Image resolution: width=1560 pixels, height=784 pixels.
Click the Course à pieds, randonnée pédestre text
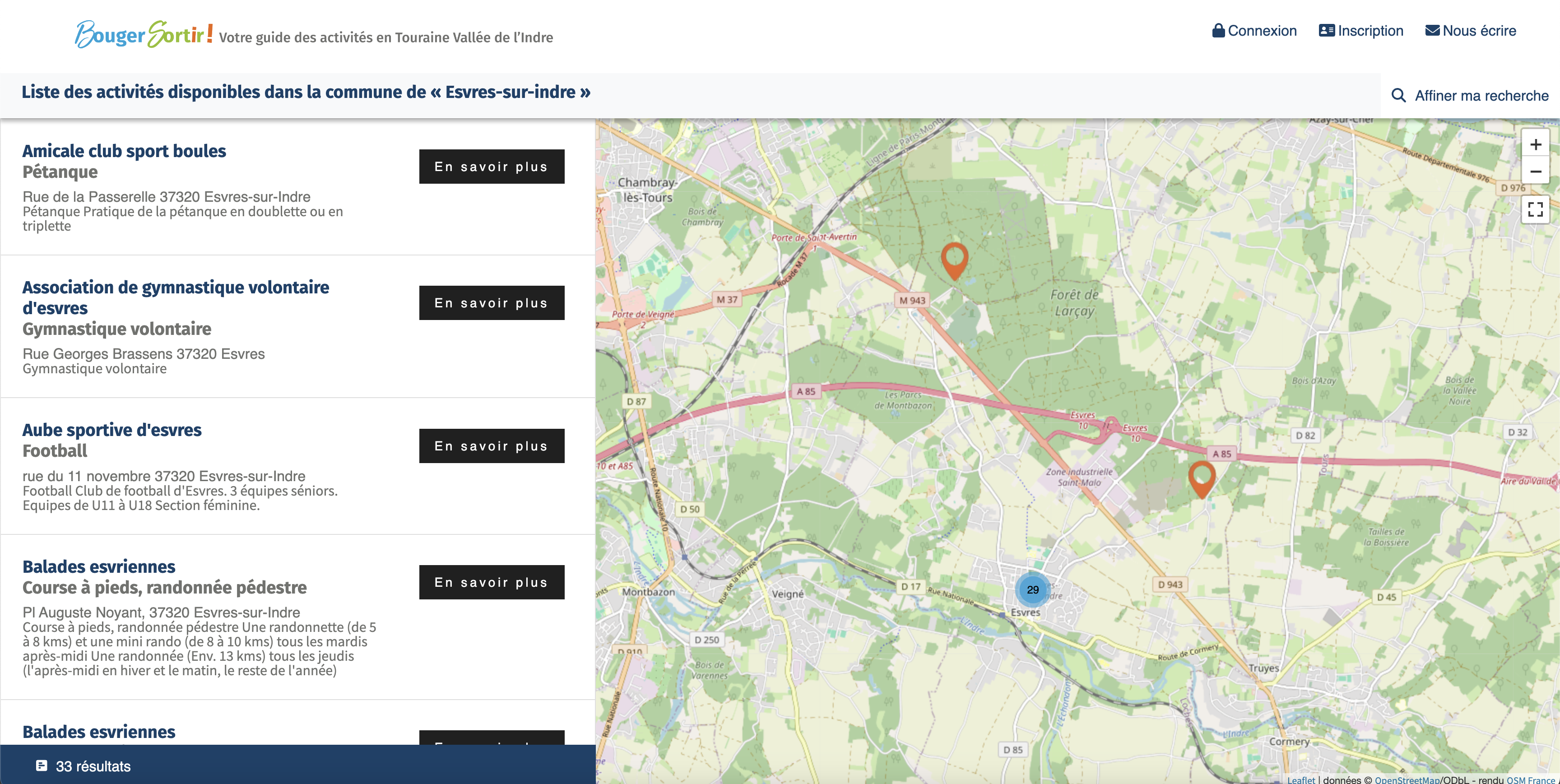[x=164, y=587]
